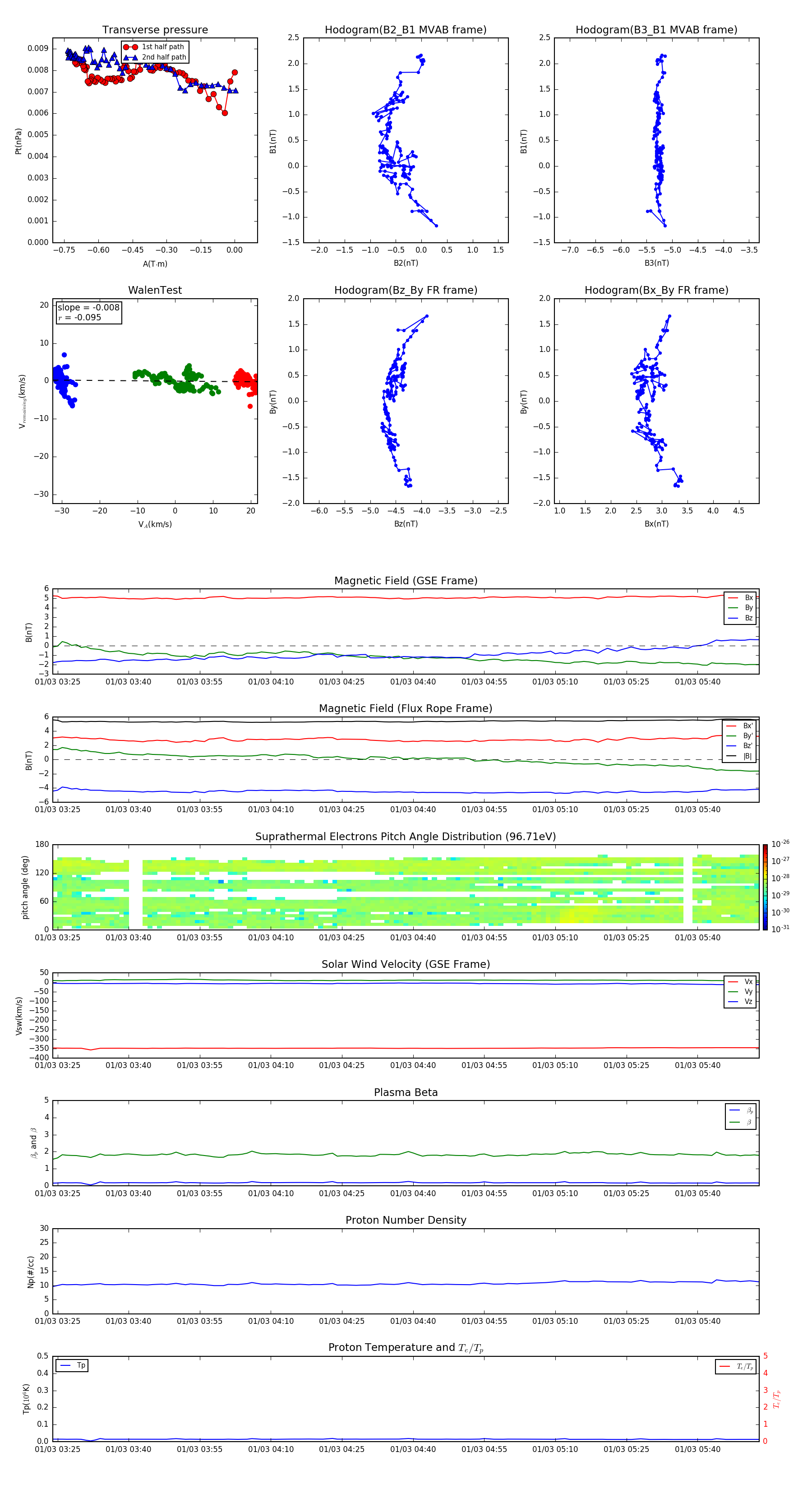Select the Vx legend entry

click(741, 981)
